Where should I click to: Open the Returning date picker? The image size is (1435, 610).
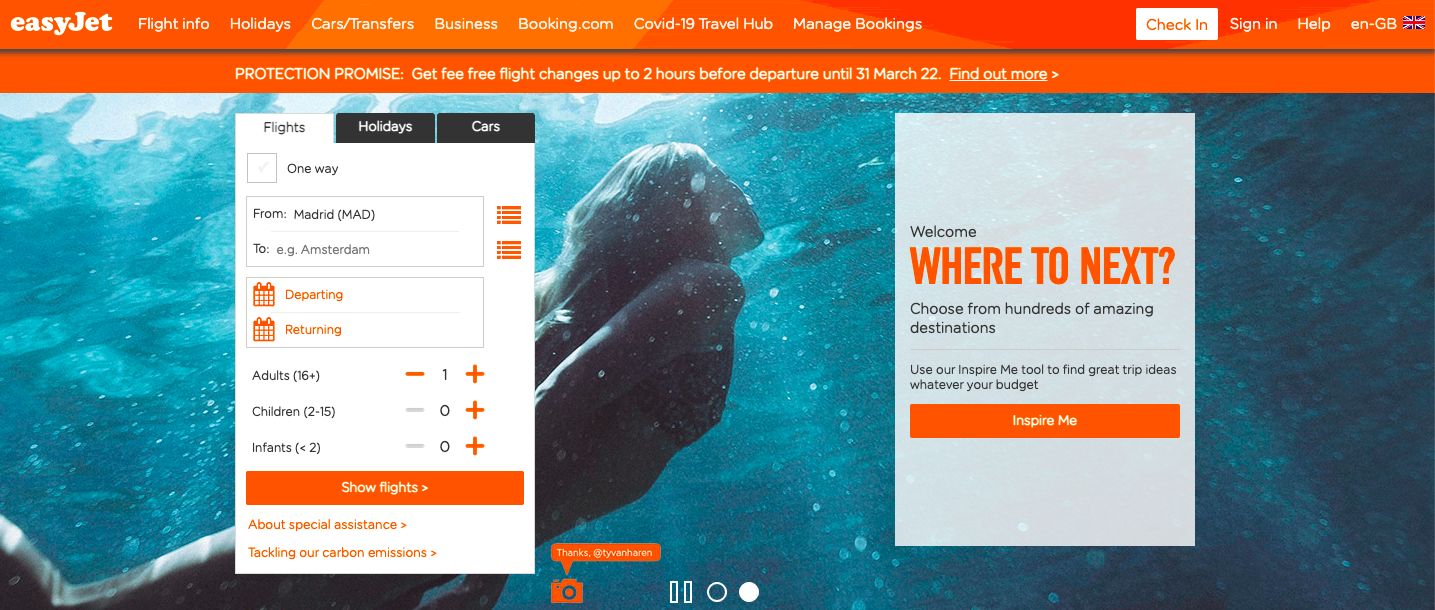(365, 330)
